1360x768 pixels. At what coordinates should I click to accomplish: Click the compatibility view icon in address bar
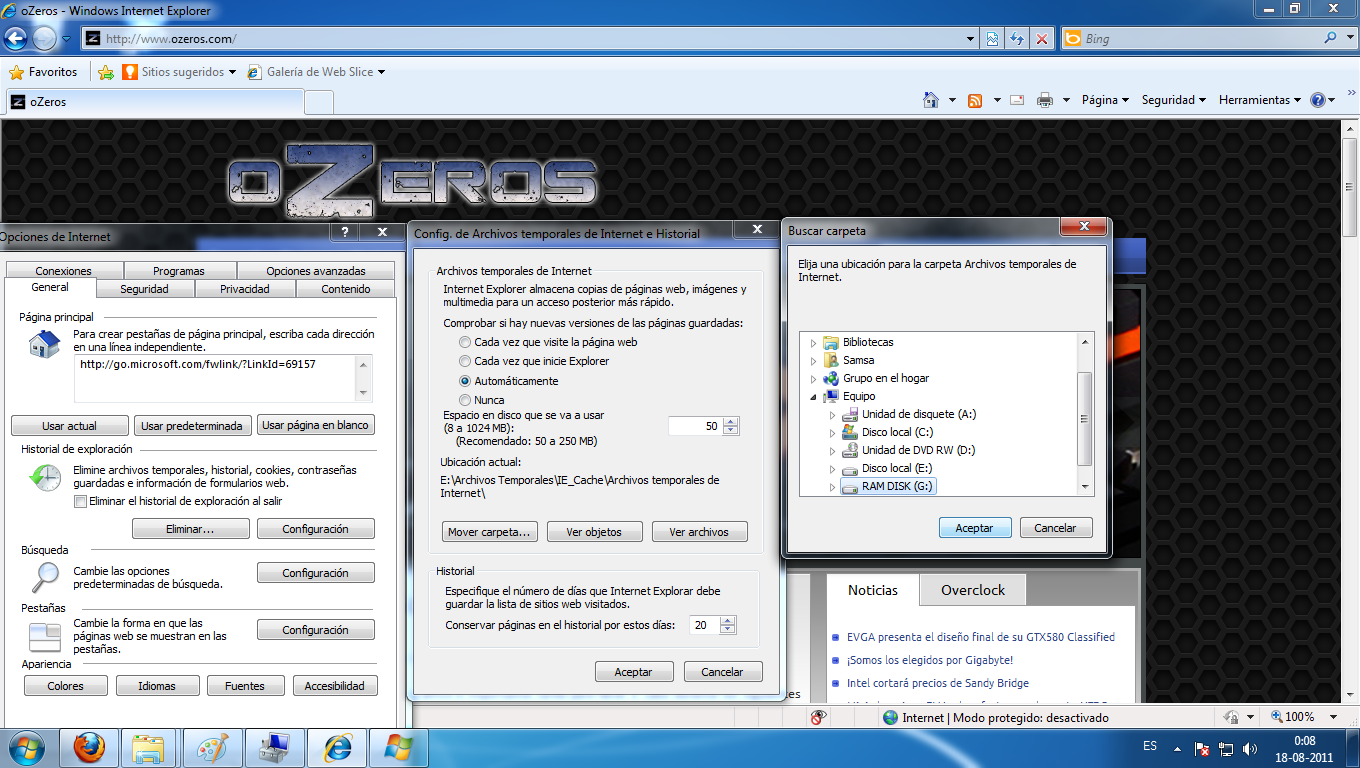(x=992, y=39)
